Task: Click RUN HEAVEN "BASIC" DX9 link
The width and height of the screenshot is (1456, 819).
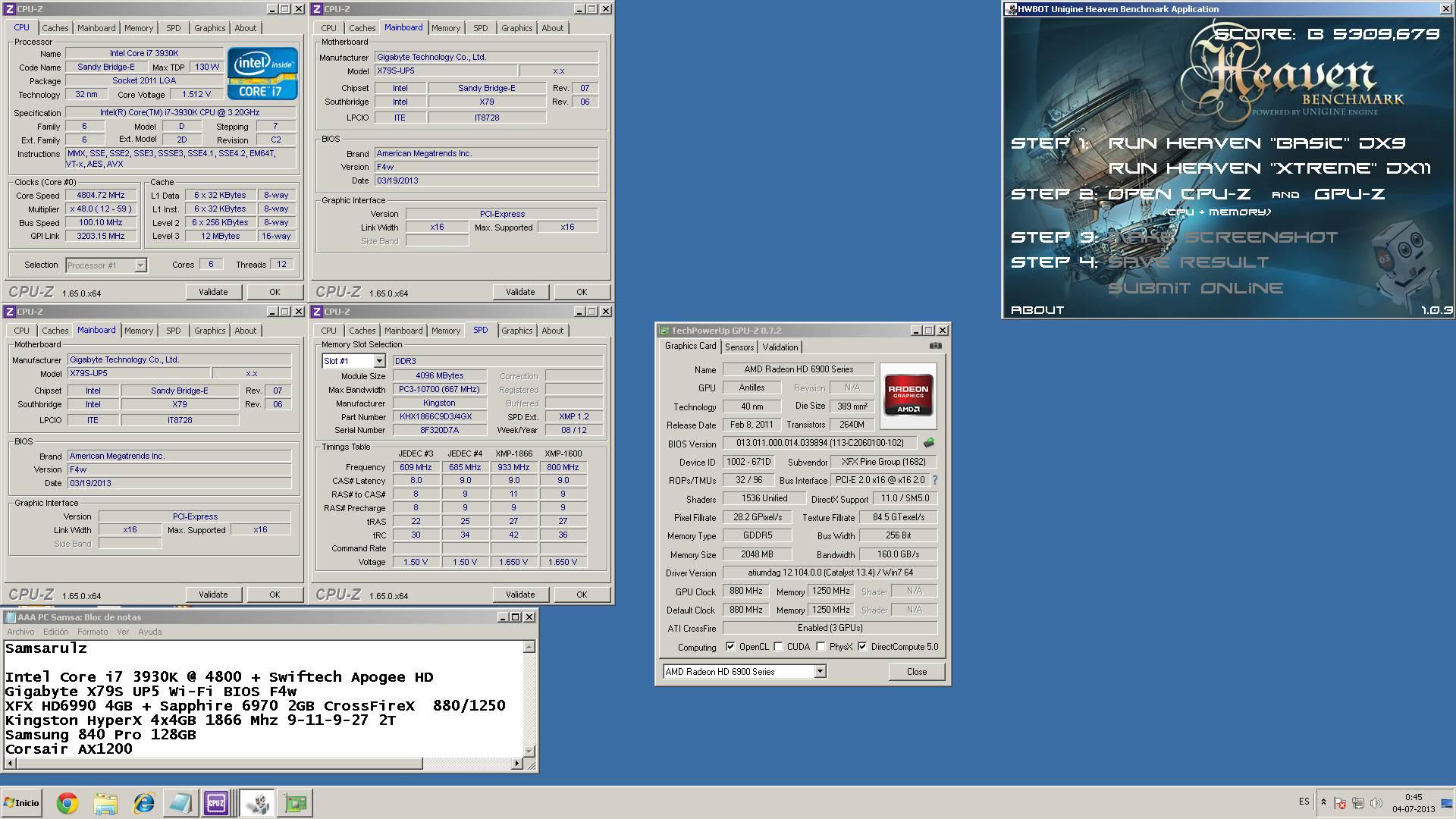Action: coord(1257,143)
